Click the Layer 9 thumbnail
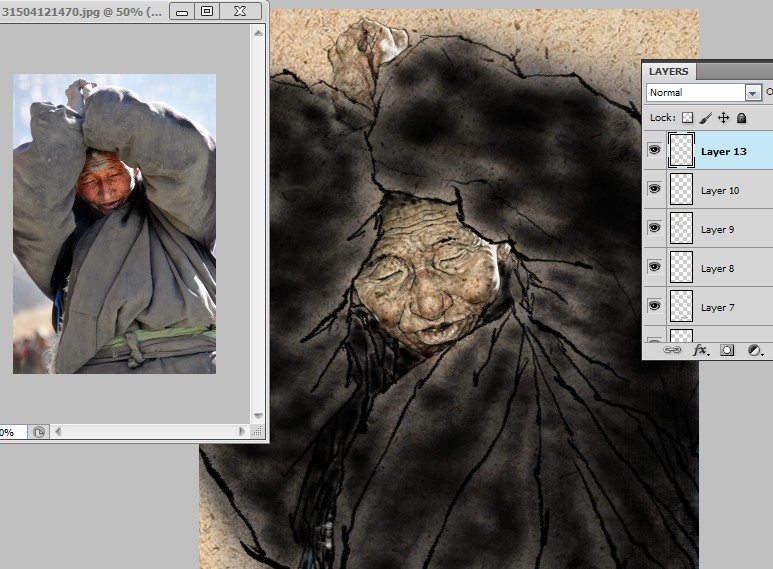 pyautogui.click(x=681, y=228)
